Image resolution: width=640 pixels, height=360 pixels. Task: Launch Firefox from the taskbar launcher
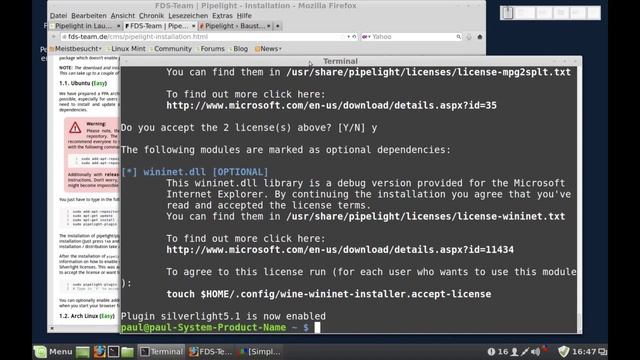(99, 351)
